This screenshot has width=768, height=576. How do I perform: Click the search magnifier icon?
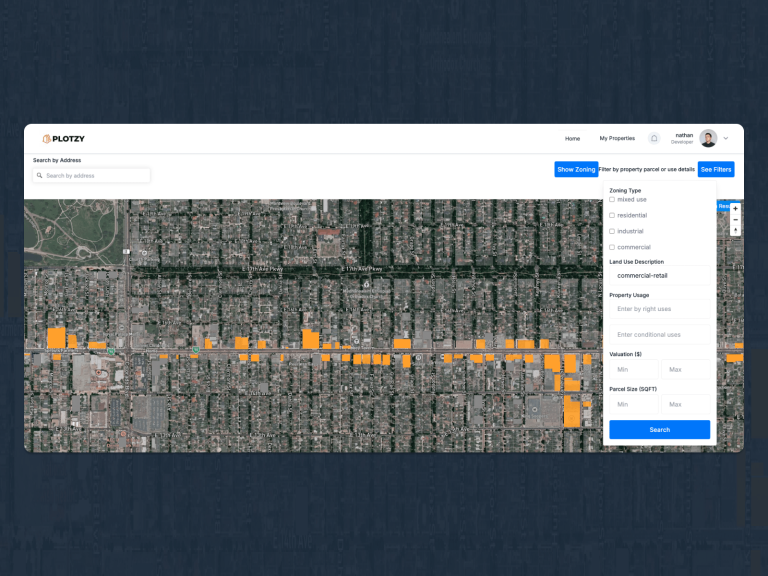(40, 176)
